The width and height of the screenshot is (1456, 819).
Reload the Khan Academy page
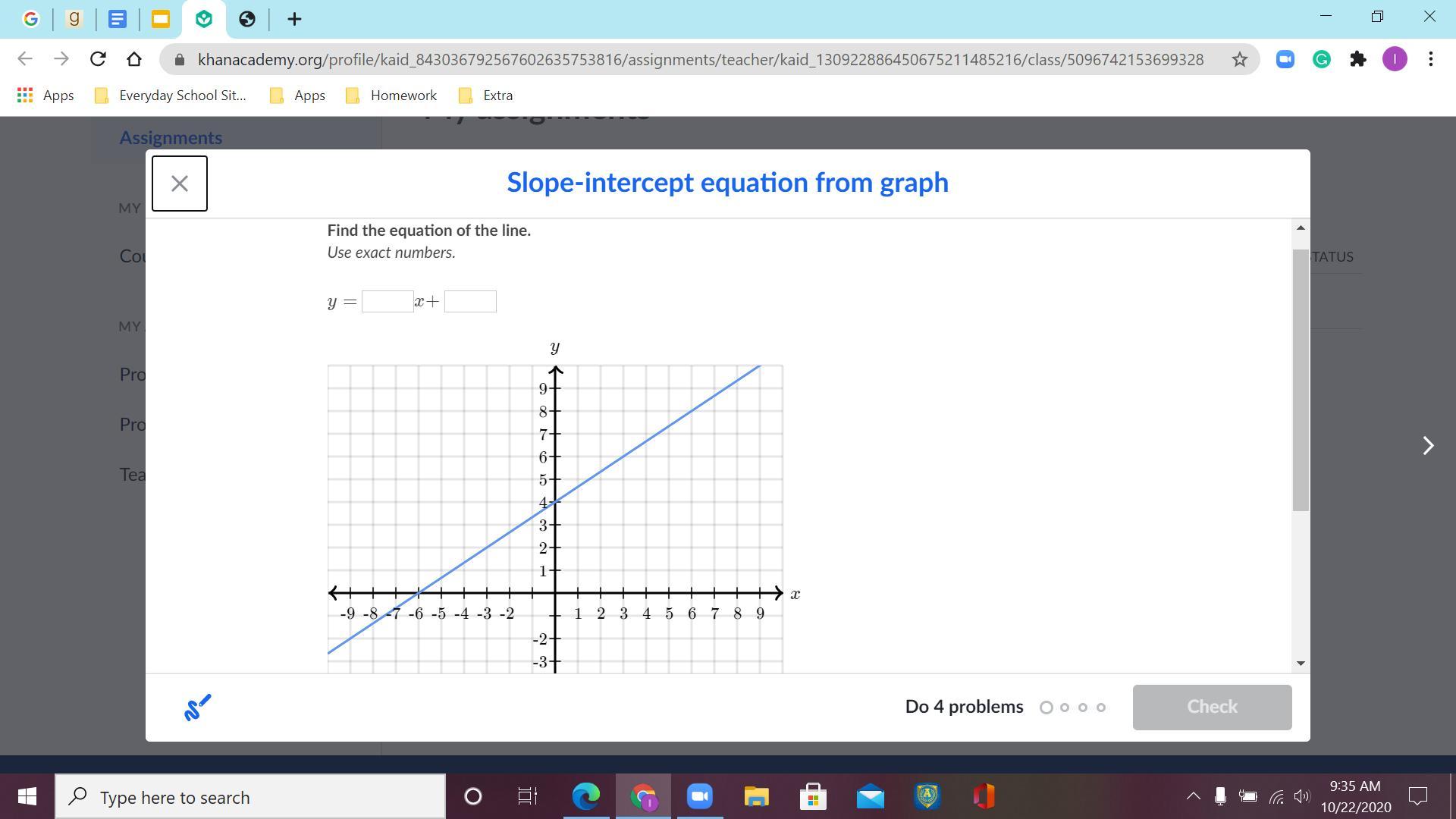[98, 59]
